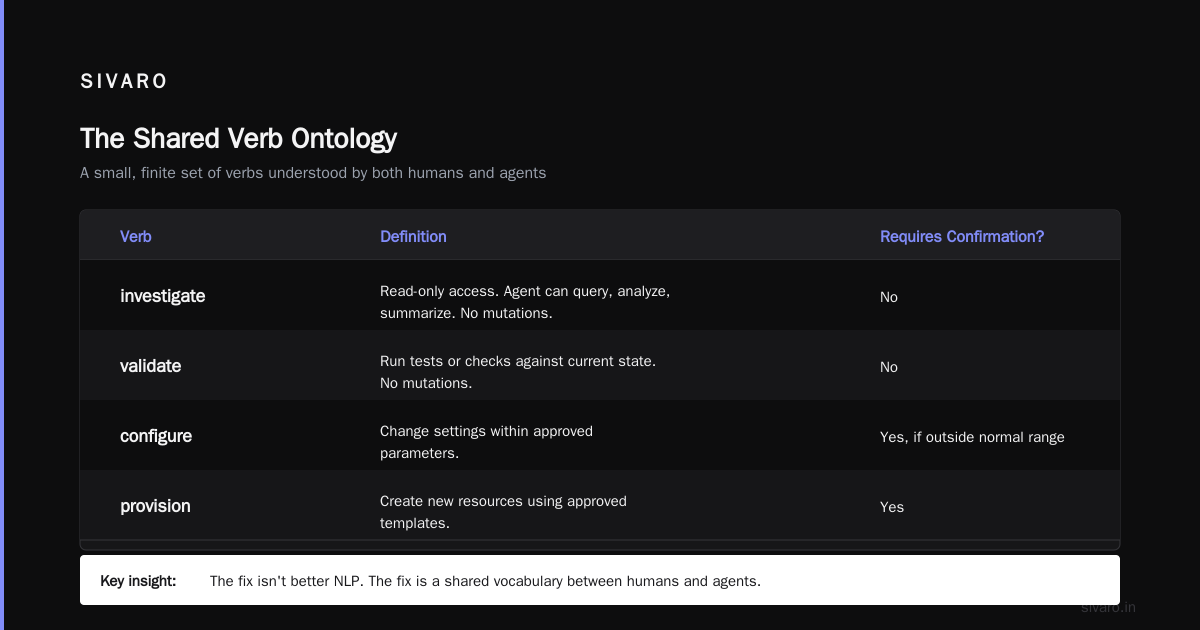Select the 'investigate' verb cell
The height and width of the screenshot is (630, 1200).
tap(163, 296)
